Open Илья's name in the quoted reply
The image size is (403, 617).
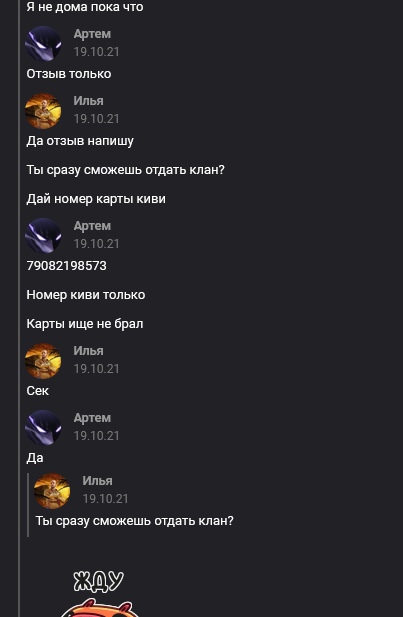(98, 481)
